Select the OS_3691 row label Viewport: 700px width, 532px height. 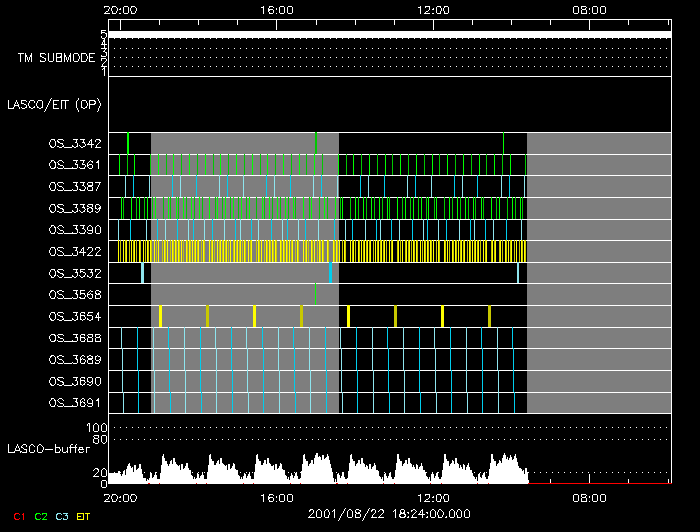tap(74, 403)
